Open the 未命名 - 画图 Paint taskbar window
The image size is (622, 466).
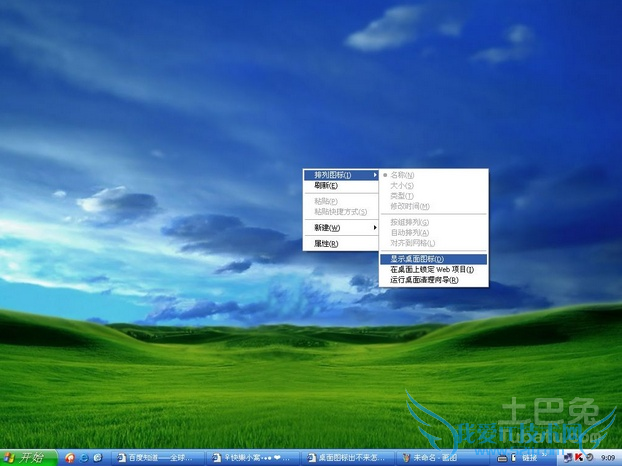click(x=432, y=458)
